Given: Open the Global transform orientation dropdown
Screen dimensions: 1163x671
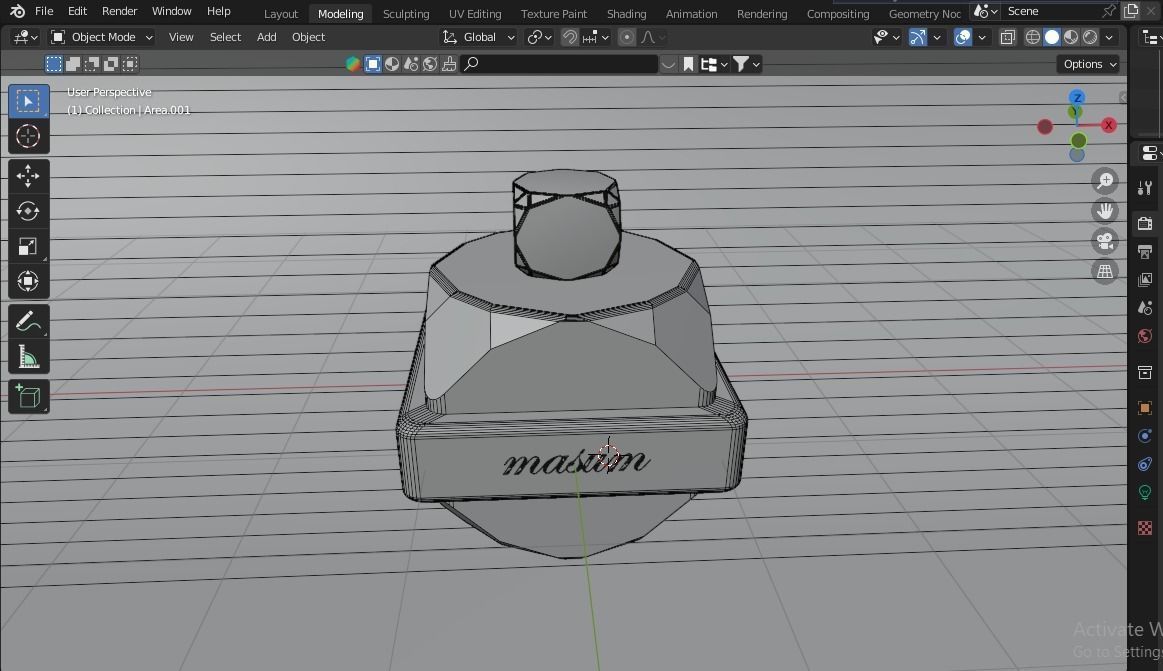Looking at the screenshot, I should coord(478,37).
